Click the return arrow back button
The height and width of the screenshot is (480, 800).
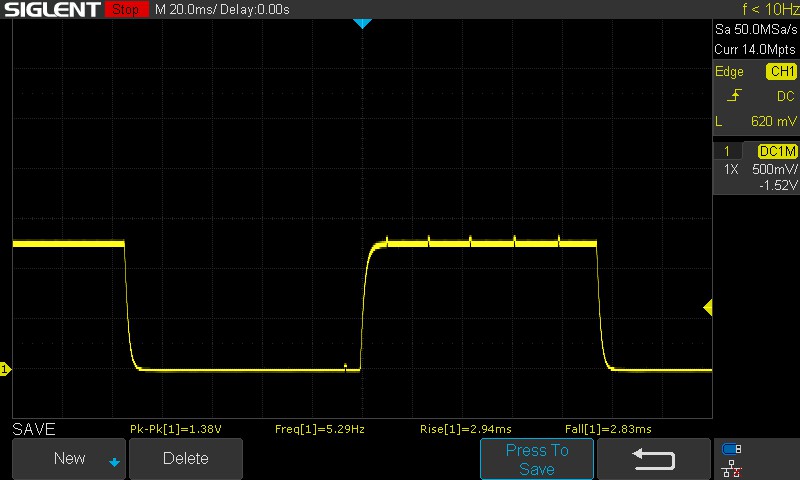[654, 459]
